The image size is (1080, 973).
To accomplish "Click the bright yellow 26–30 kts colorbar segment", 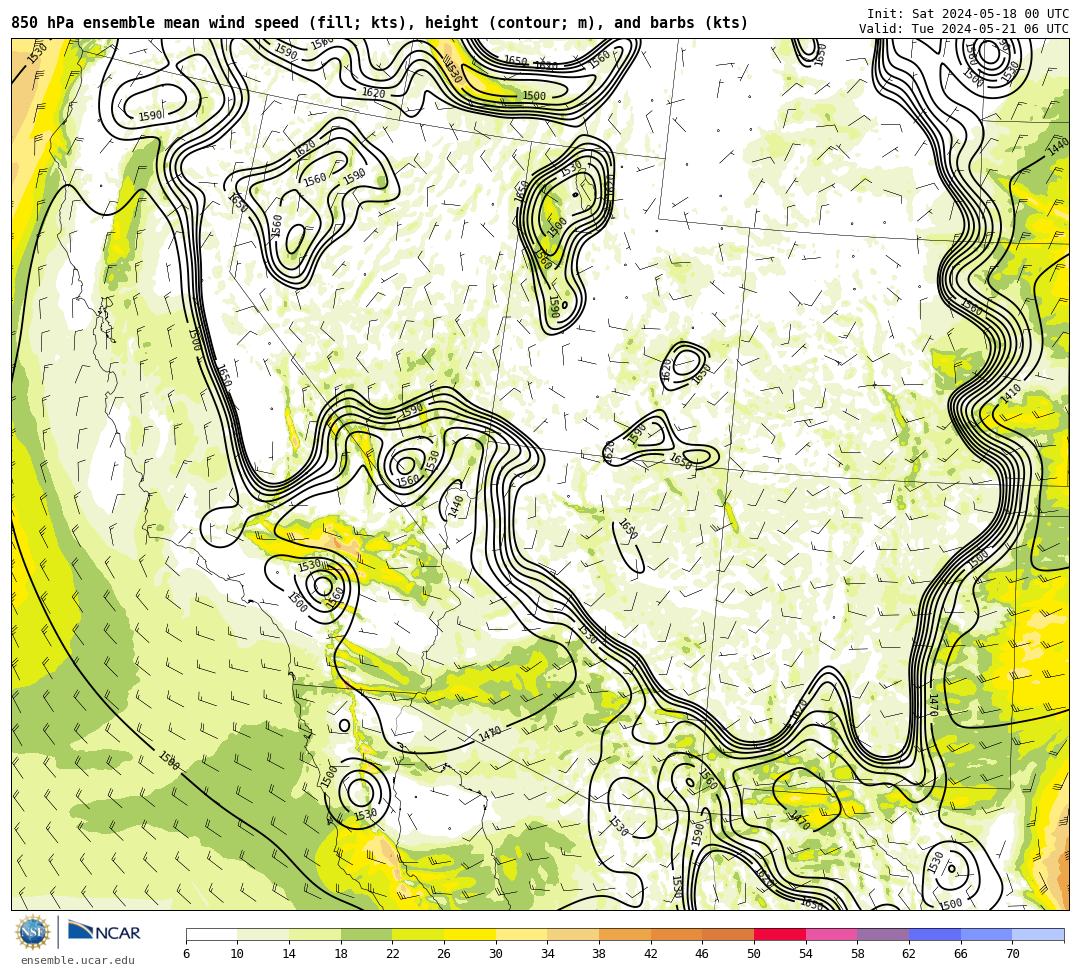I will [x=470, y=934].
